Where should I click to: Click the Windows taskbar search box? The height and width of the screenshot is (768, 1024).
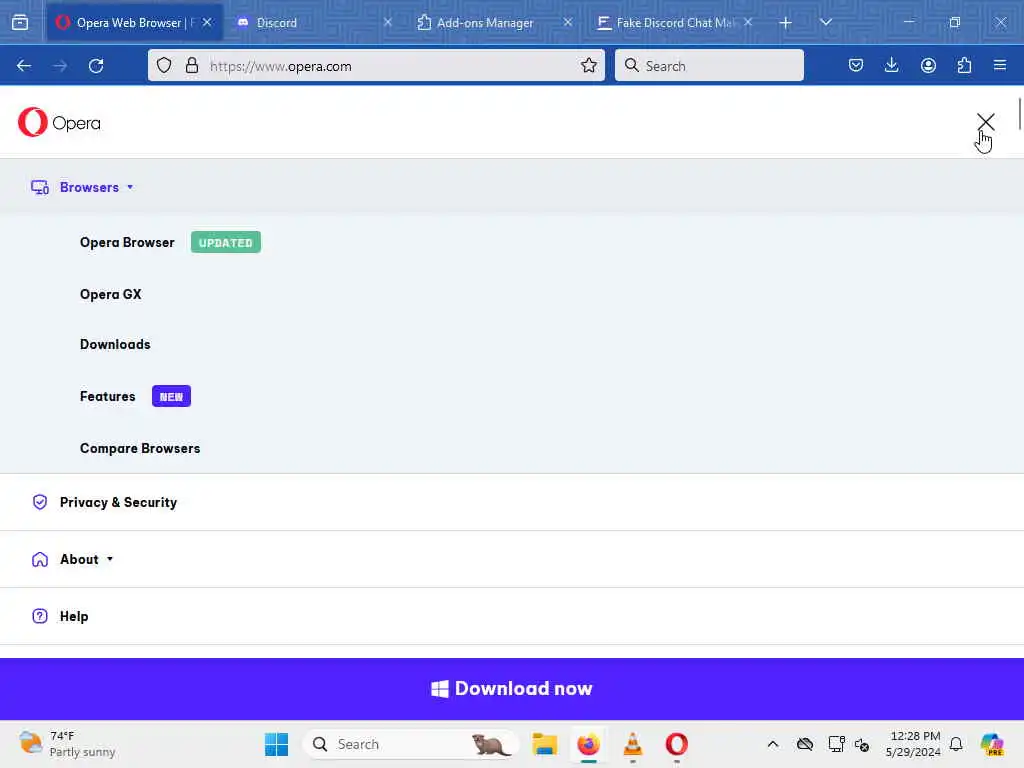pos(411,744)
